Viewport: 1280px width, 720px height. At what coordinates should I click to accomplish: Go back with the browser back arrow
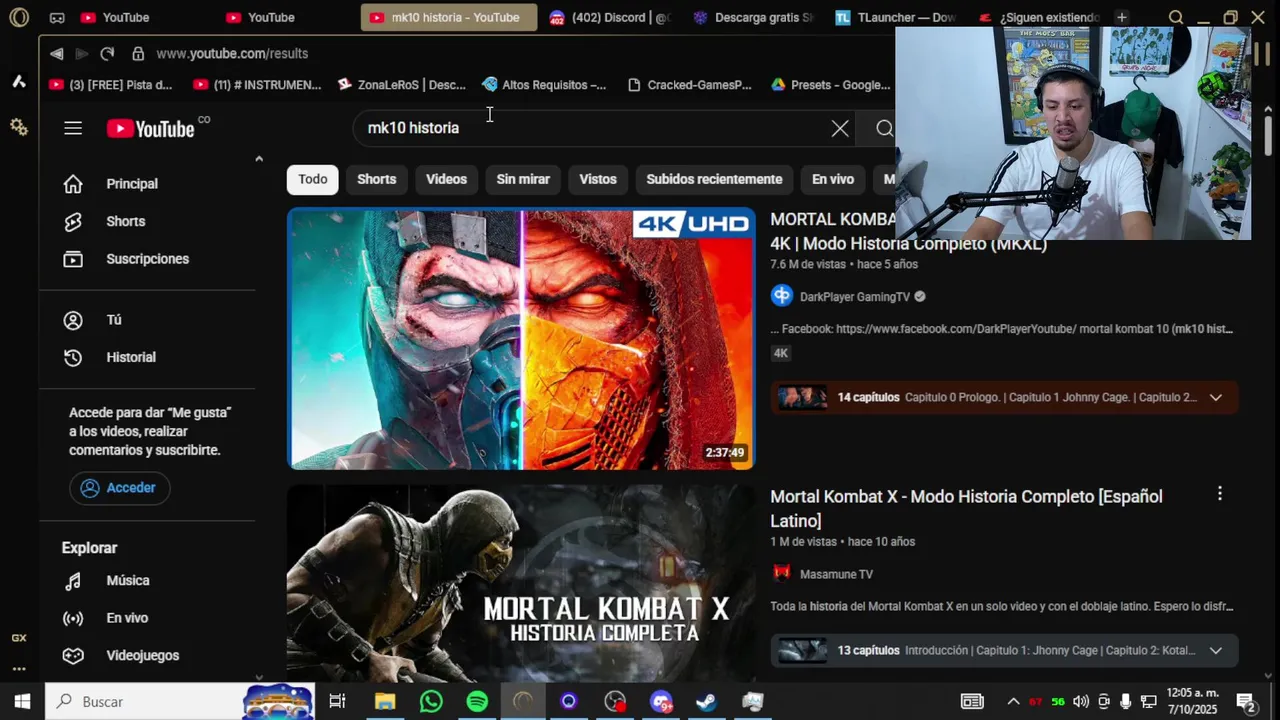(57, 53)
